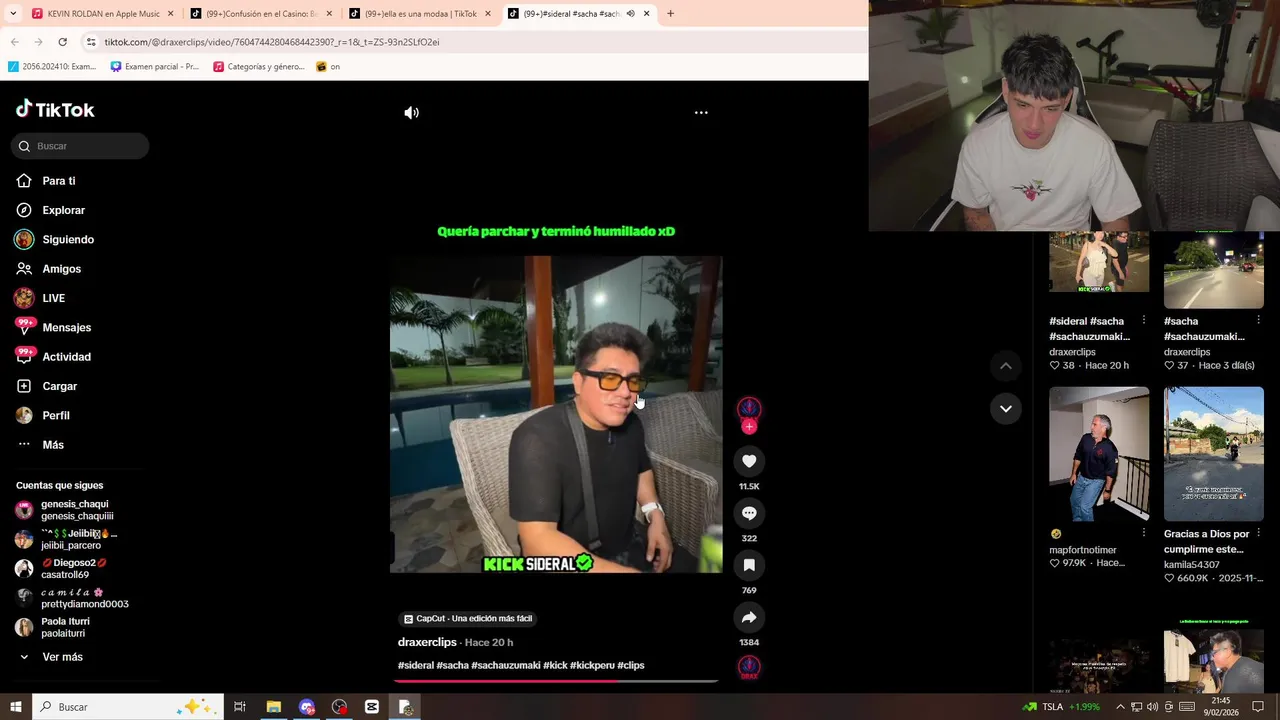
Task: Open Windows Start menu
Action: [x=15, y=707]
